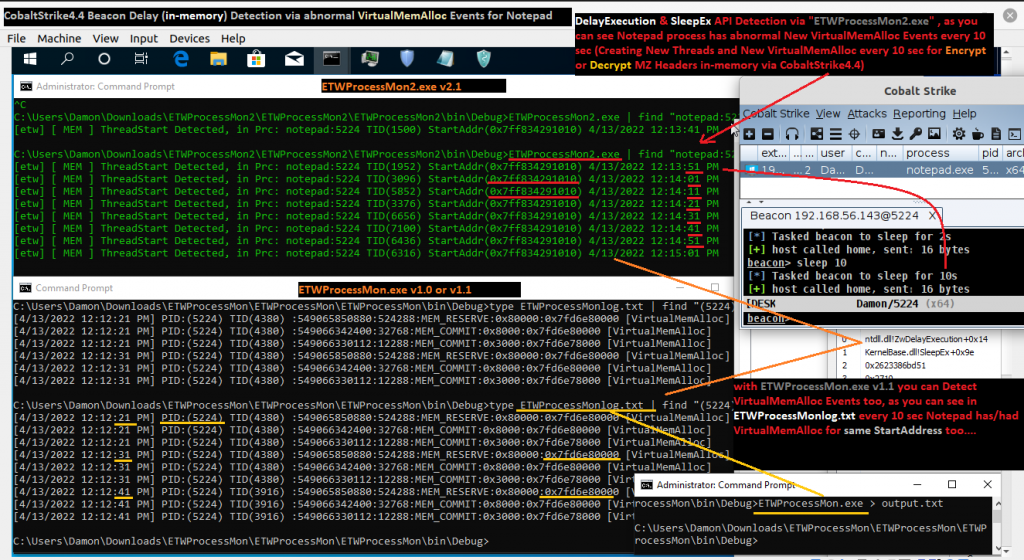The height and width of the screenshot is (560, 1024).
Task: Click the document icon in Cobalt Strike toolbar
Action: pos(996,134)
